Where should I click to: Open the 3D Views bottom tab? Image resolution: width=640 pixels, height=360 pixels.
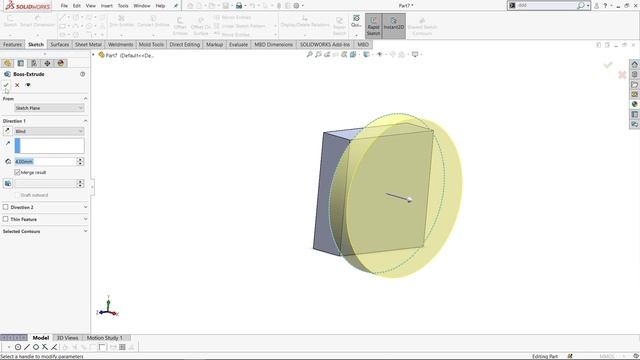pyautogui.click(x=67, y=338)
